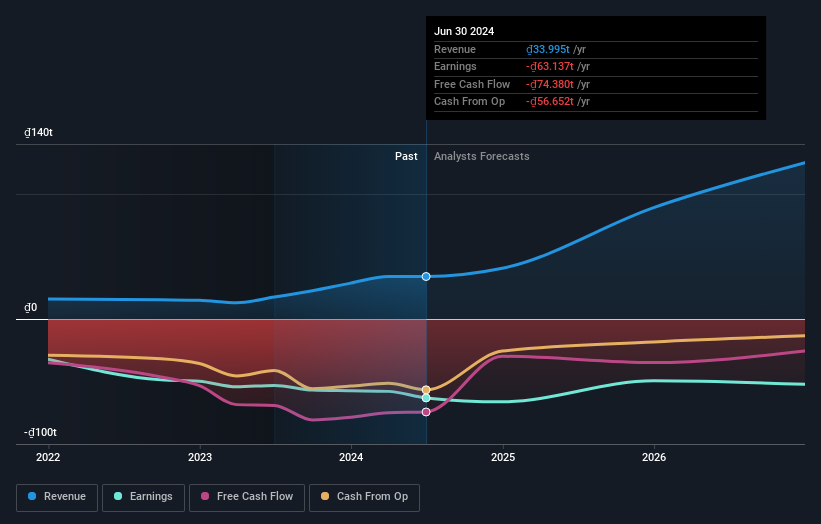This screenshot has width=821, height=524.
Task: Select the 2026 x-axis label
Action: pos(654,457)
